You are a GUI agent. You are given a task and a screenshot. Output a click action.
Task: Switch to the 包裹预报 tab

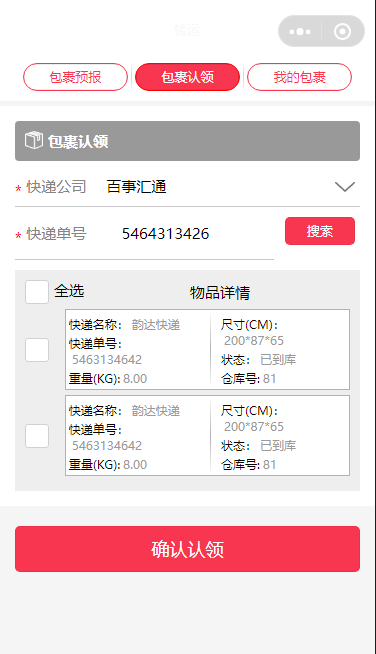click(x=75, y=77)
